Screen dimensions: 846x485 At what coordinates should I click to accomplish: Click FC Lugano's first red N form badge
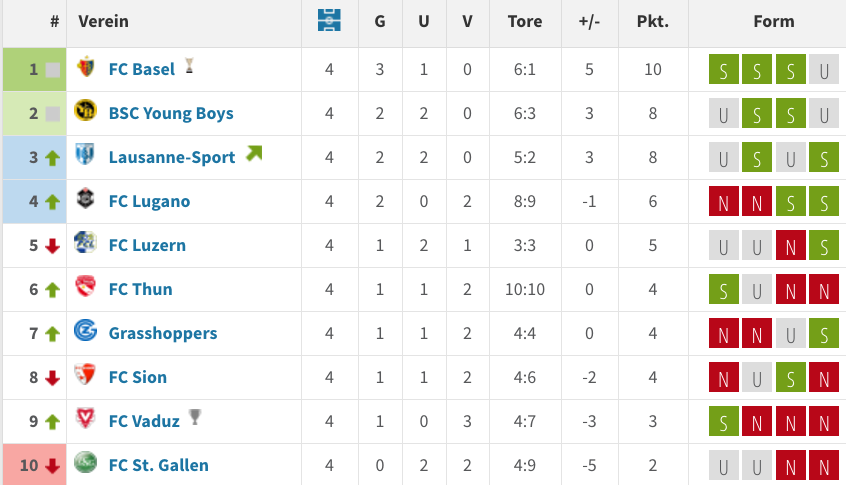click(724, 201)
